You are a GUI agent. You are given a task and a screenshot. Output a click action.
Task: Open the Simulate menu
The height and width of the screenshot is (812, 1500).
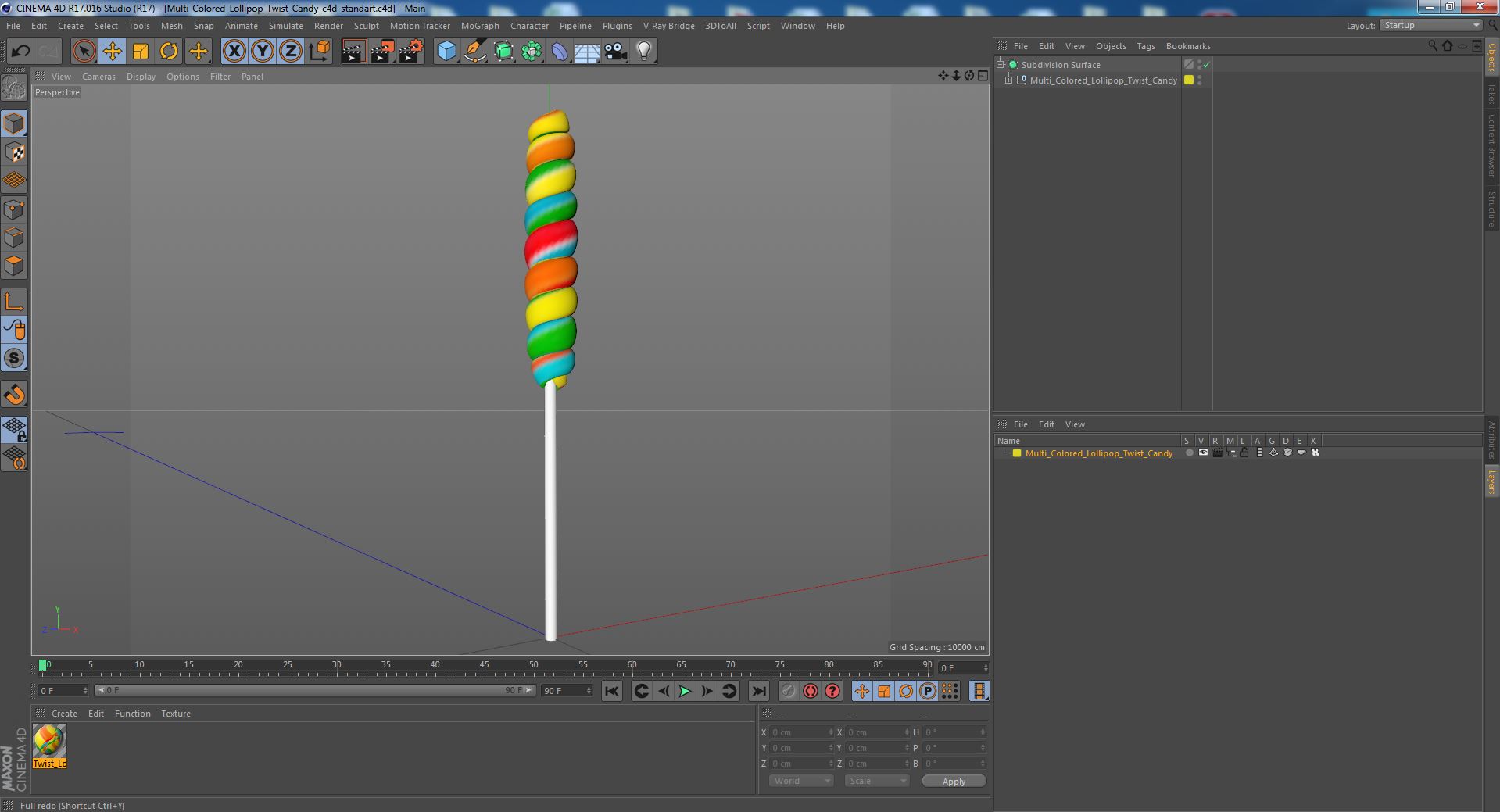click(x=286, y=26)
